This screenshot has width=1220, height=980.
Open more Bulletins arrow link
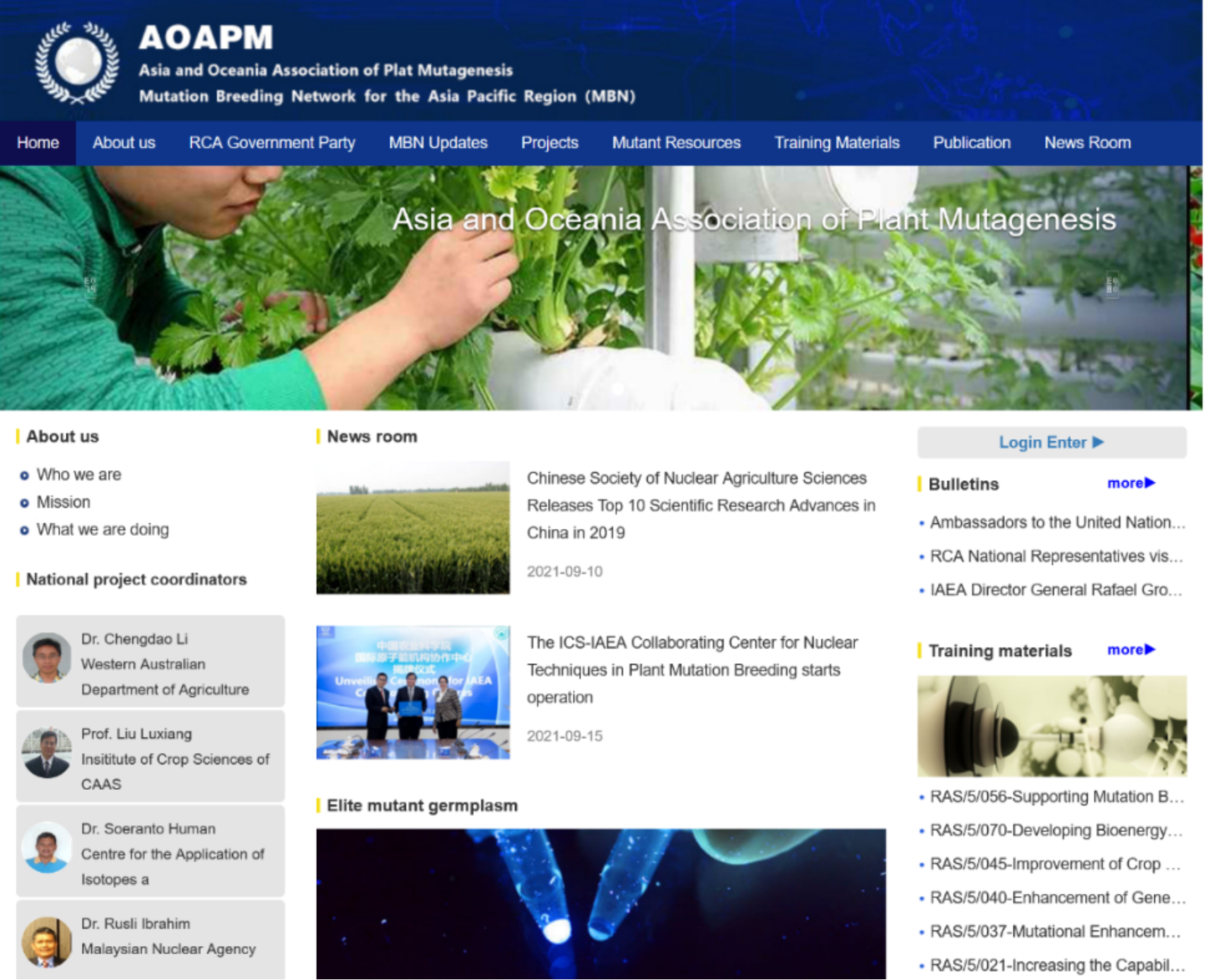pyautogui.click(x=1130, y=484)
